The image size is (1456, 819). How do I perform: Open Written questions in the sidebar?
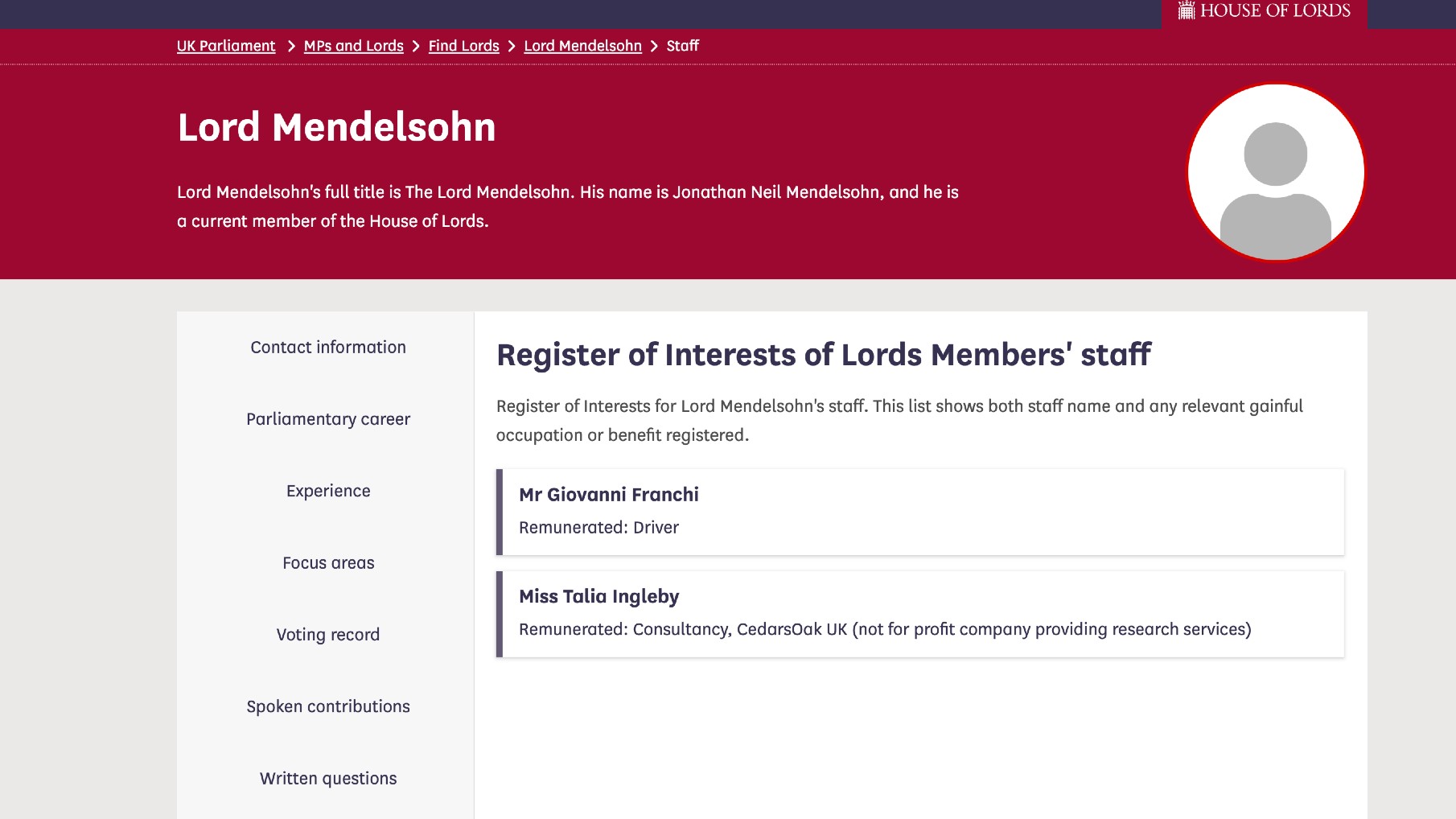tap(328, 778)
